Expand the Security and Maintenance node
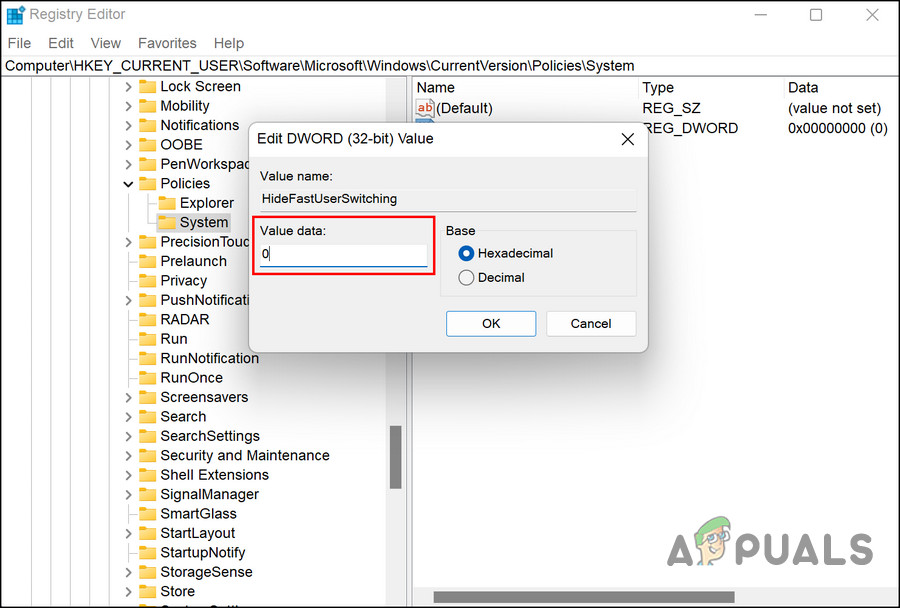Screen dimensions: 900x608 (x=128, y=455)
